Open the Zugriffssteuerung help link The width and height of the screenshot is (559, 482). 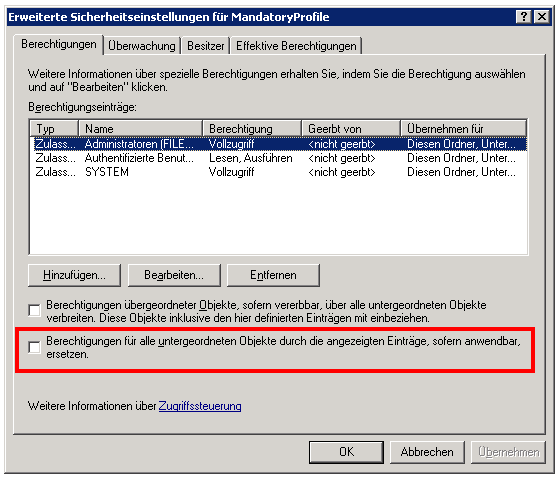click(x=200, y=406)
